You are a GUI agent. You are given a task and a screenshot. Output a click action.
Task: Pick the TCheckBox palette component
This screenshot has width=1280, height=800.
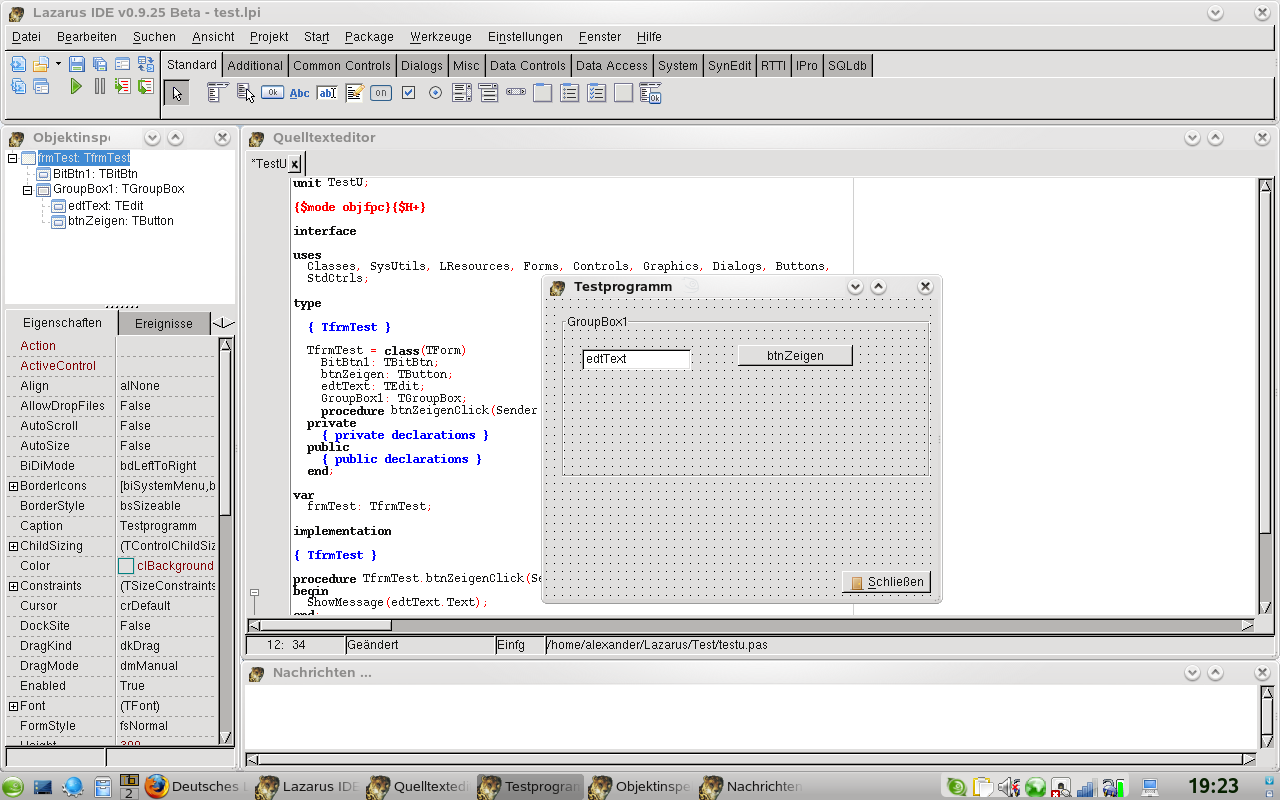408,93
